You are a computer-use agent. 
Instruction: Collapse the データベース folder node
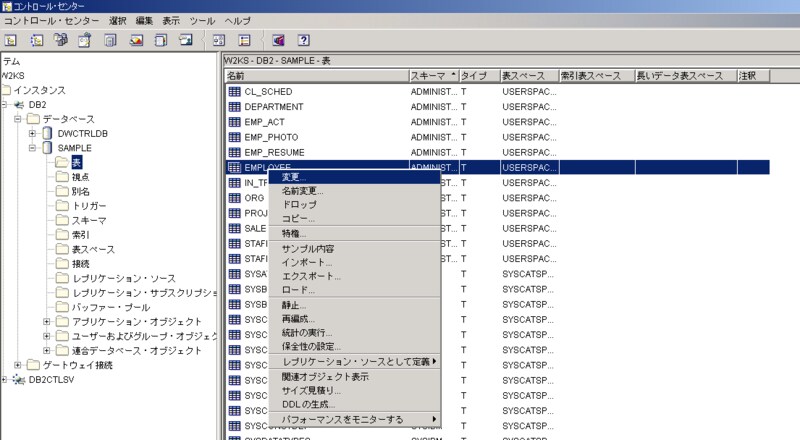coord(18,119)
